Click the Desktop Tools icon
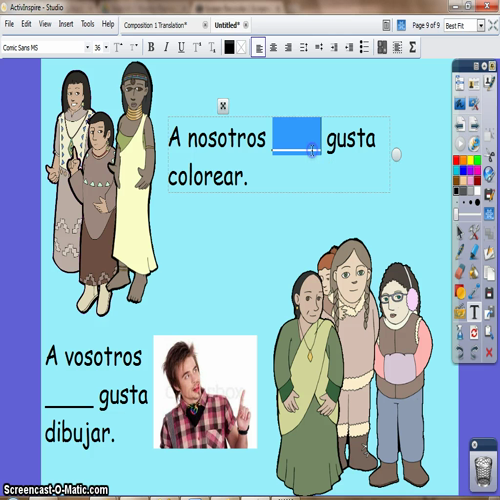Image resolution: width=500 pixels, height=500 pixels. coord(474,104)
